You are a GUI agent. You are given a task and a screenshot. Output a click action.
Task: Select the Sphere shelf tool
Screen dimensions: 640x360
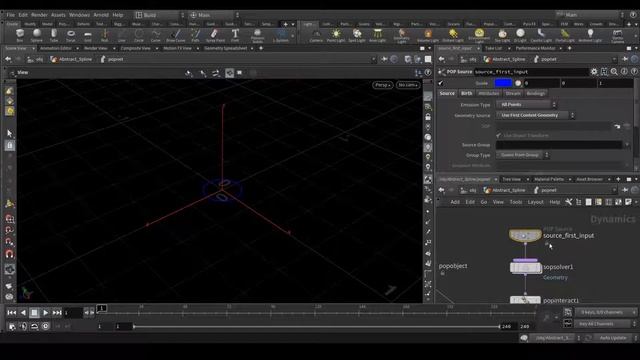coord(37,35)
